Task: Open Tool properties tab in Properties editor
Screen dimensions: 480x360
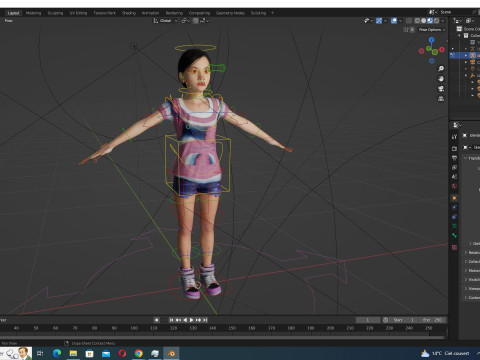Action: pos(454,137)
